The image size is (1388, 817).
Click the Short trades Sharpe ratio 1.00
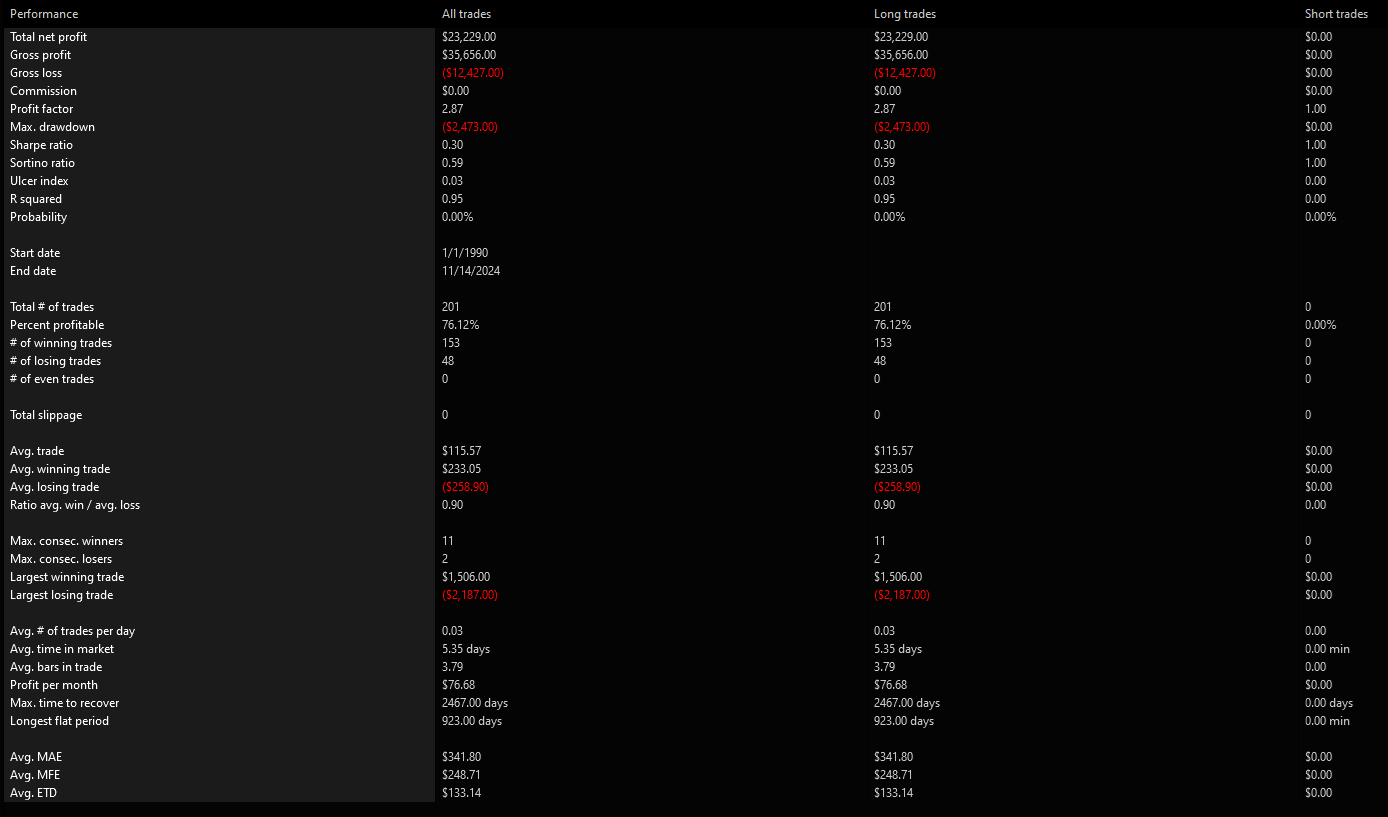pyautogui.click(x=1315, y=145)
